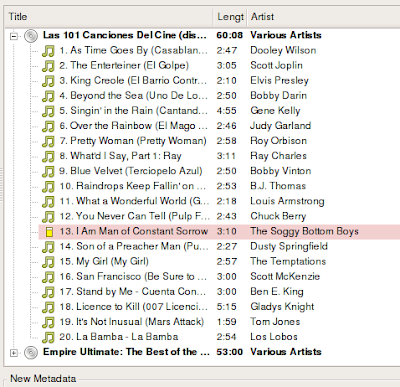Click the note icon beside Raindrops Keep Fallin'

coord(48,187)
